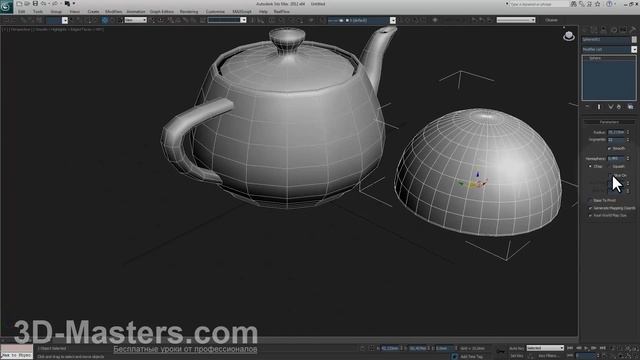Image resolution: width=640 pixels, height=360 pixels.
Task: Activate the Select and Rotate tool
Action: tap(113, 20)
